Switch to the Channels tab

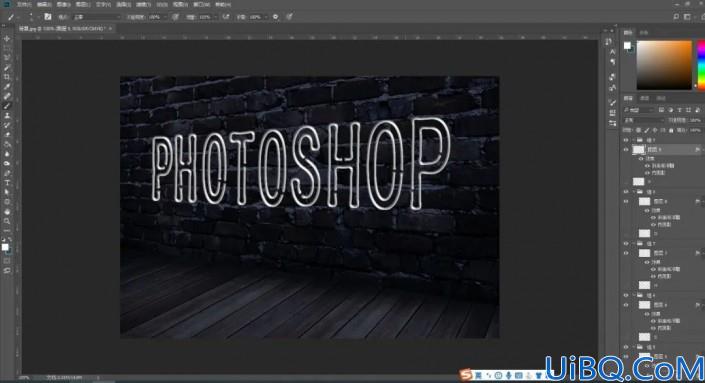click(x=644, y=98)
